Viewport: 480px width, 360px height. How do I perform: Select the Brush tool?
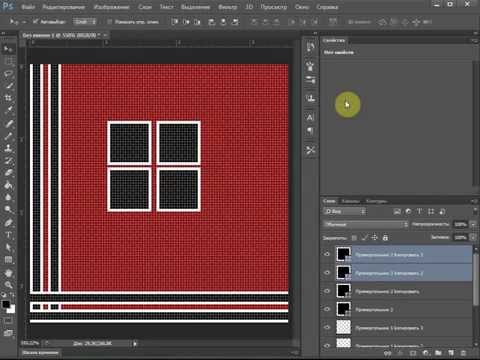[8, 136]
